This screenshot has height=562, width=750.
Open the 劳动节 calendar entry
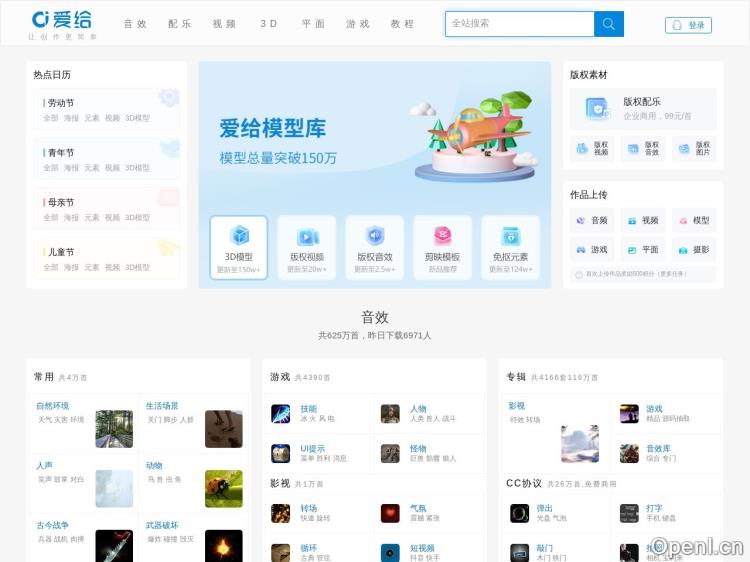59,103
